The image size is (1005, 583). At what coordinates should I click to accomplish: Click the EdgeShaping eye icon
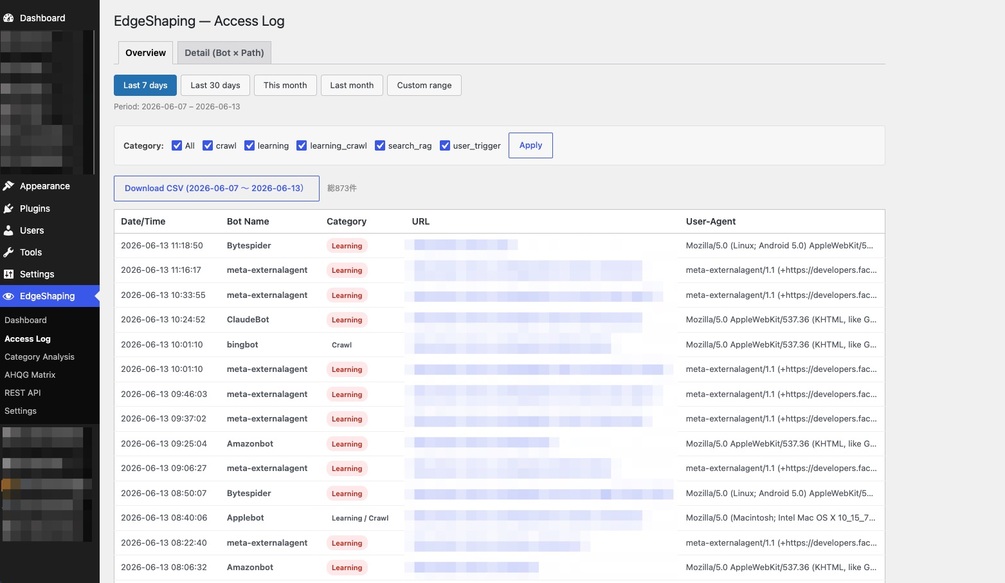pyautogui.click(x=8, y=296)
